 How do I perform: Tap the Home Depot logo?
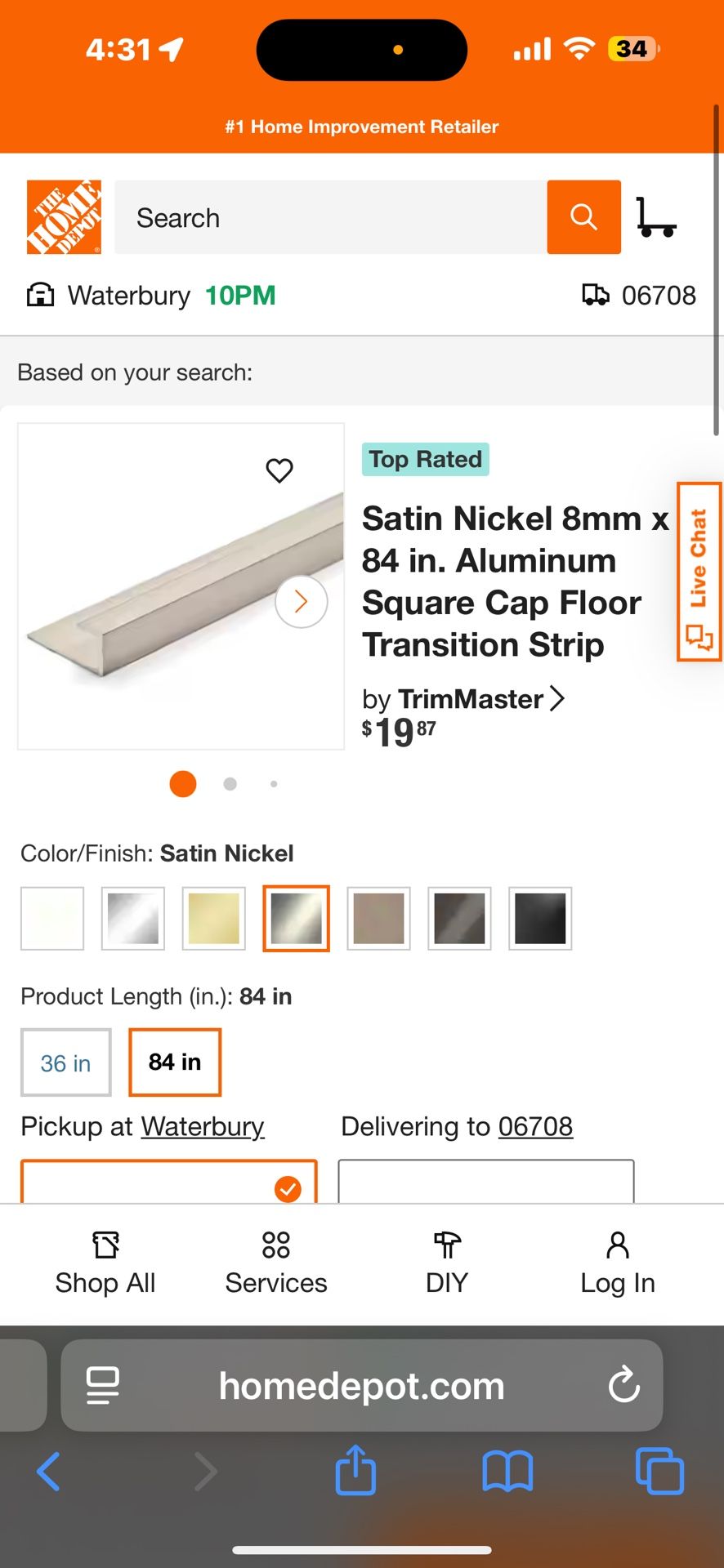[x=64, y=217]
